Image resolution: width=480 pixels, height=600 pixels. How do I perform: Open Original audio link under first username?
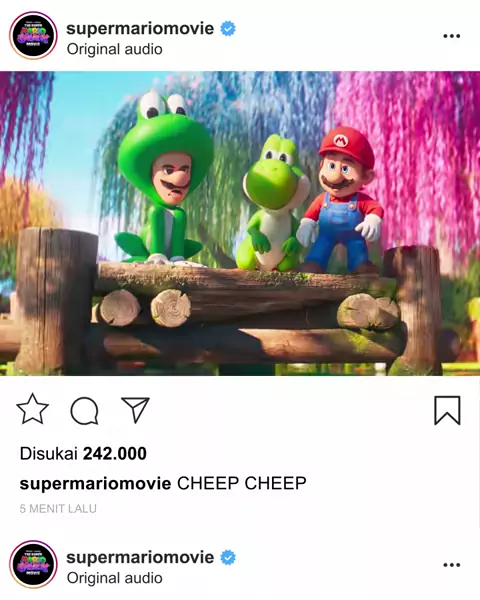114,49
